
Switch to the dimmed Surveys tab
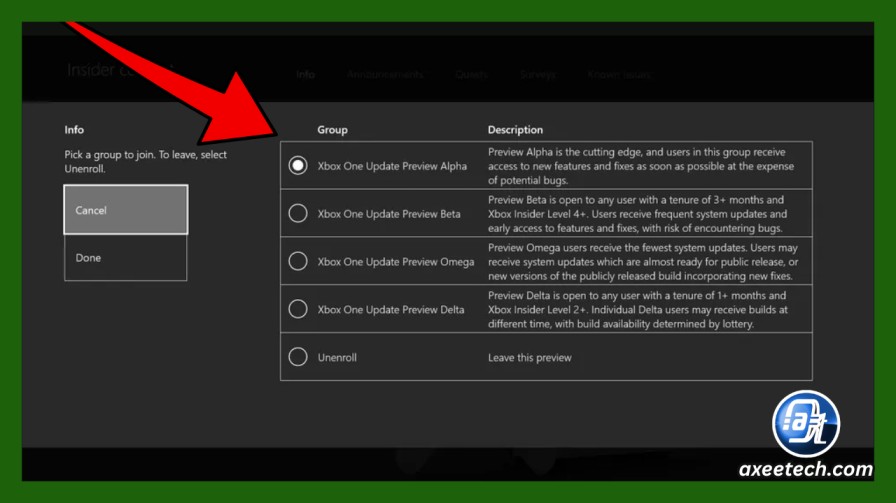(538, 74)
